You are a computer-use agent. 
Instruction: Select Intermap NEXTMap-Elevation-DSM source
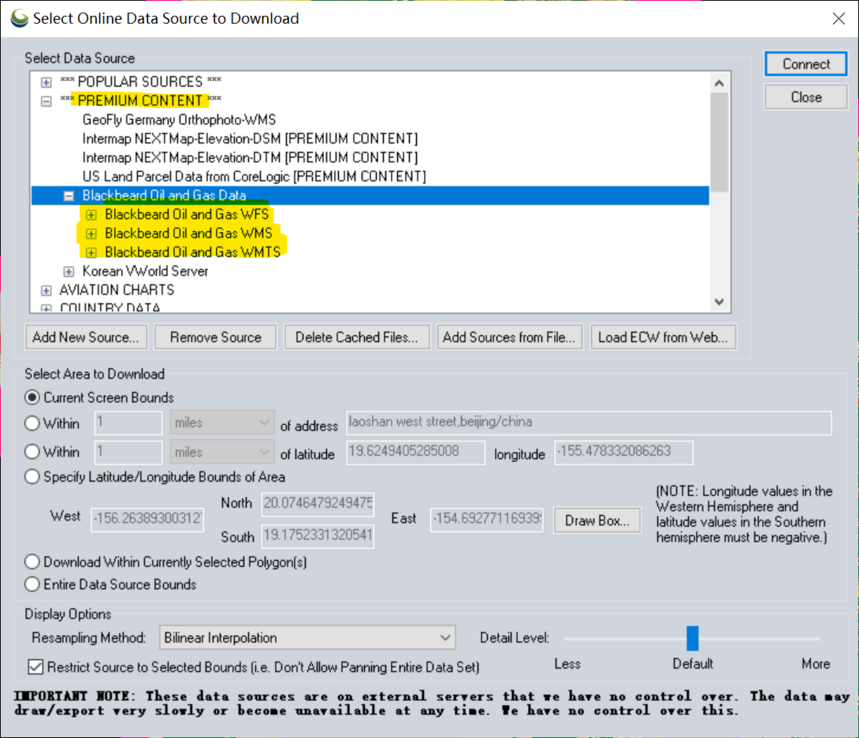coord(250,139)
